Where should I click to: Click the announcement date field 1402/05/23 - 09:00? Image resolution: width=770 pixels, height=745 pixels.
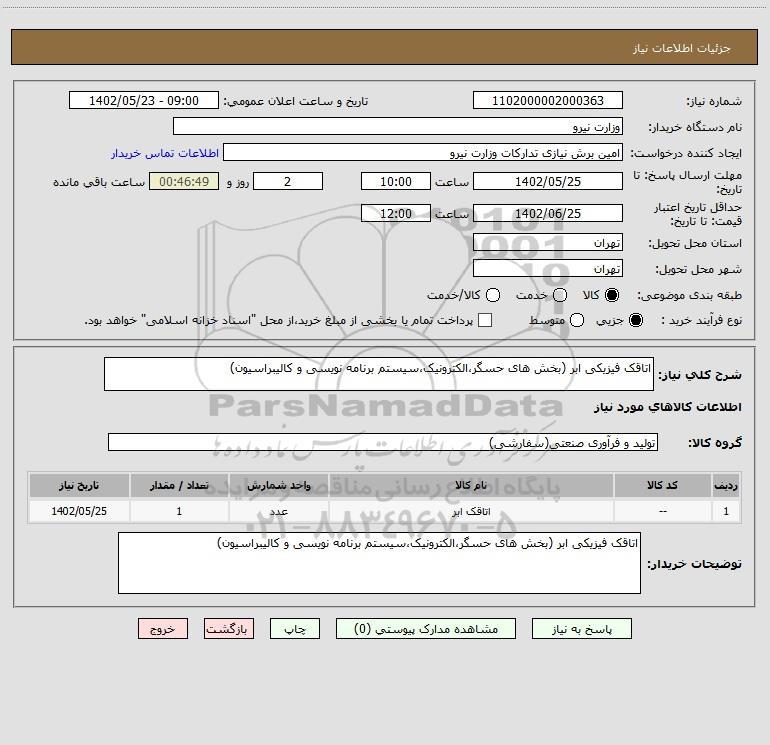pos(143,100)
